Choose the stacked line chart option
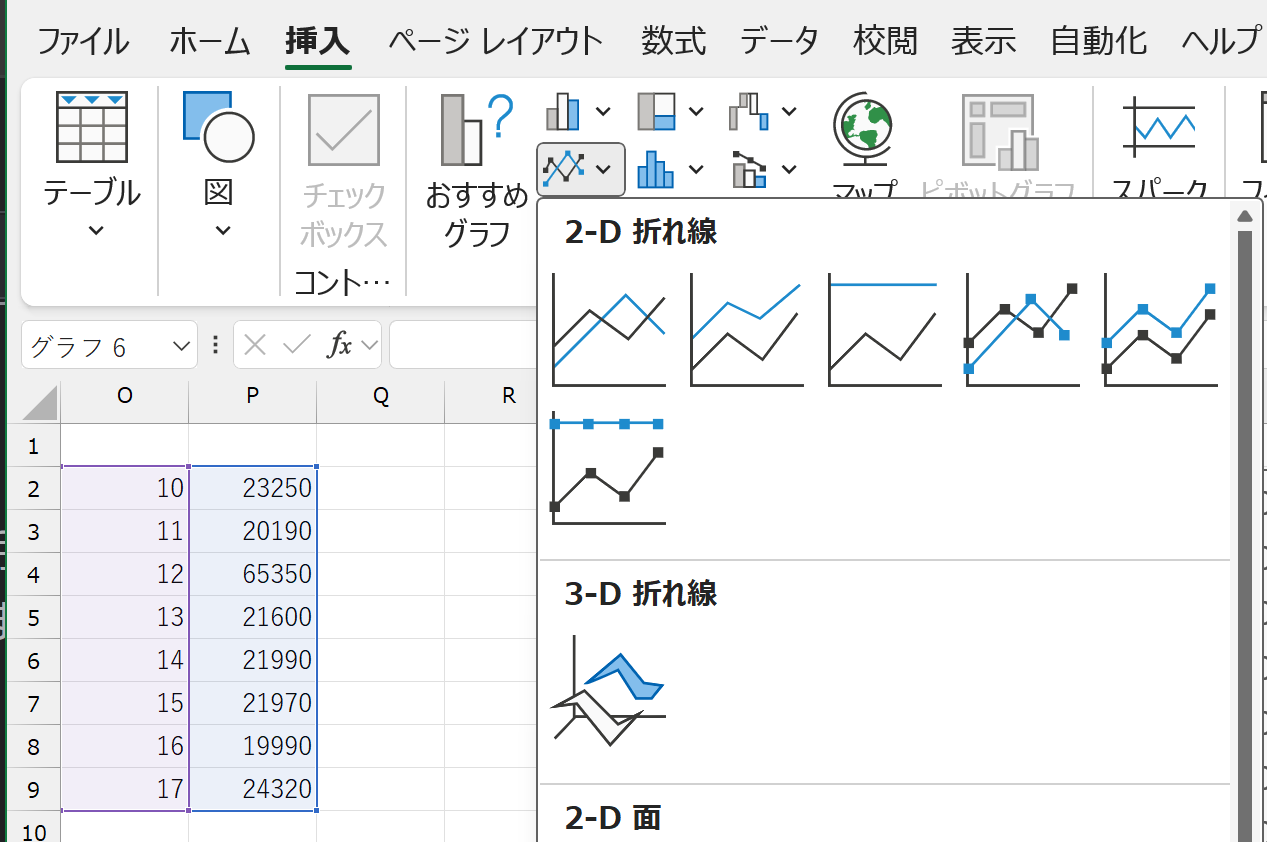This screenshot has height=842, width=1267. 746,328
